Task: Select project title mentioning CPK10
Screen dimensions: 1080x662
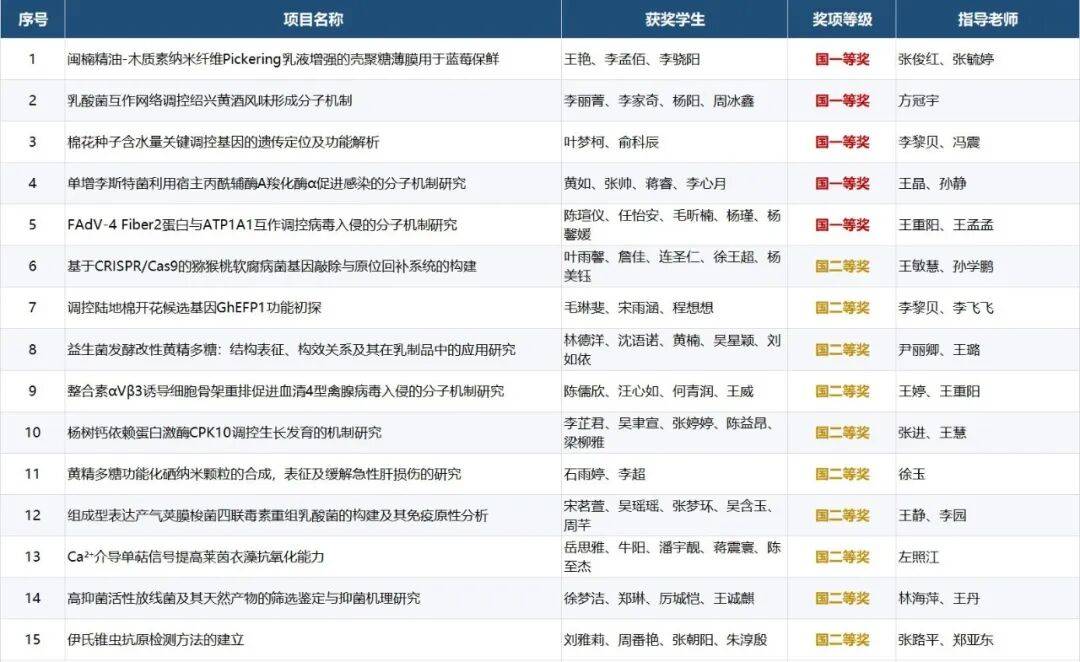Action: (225, 432)
